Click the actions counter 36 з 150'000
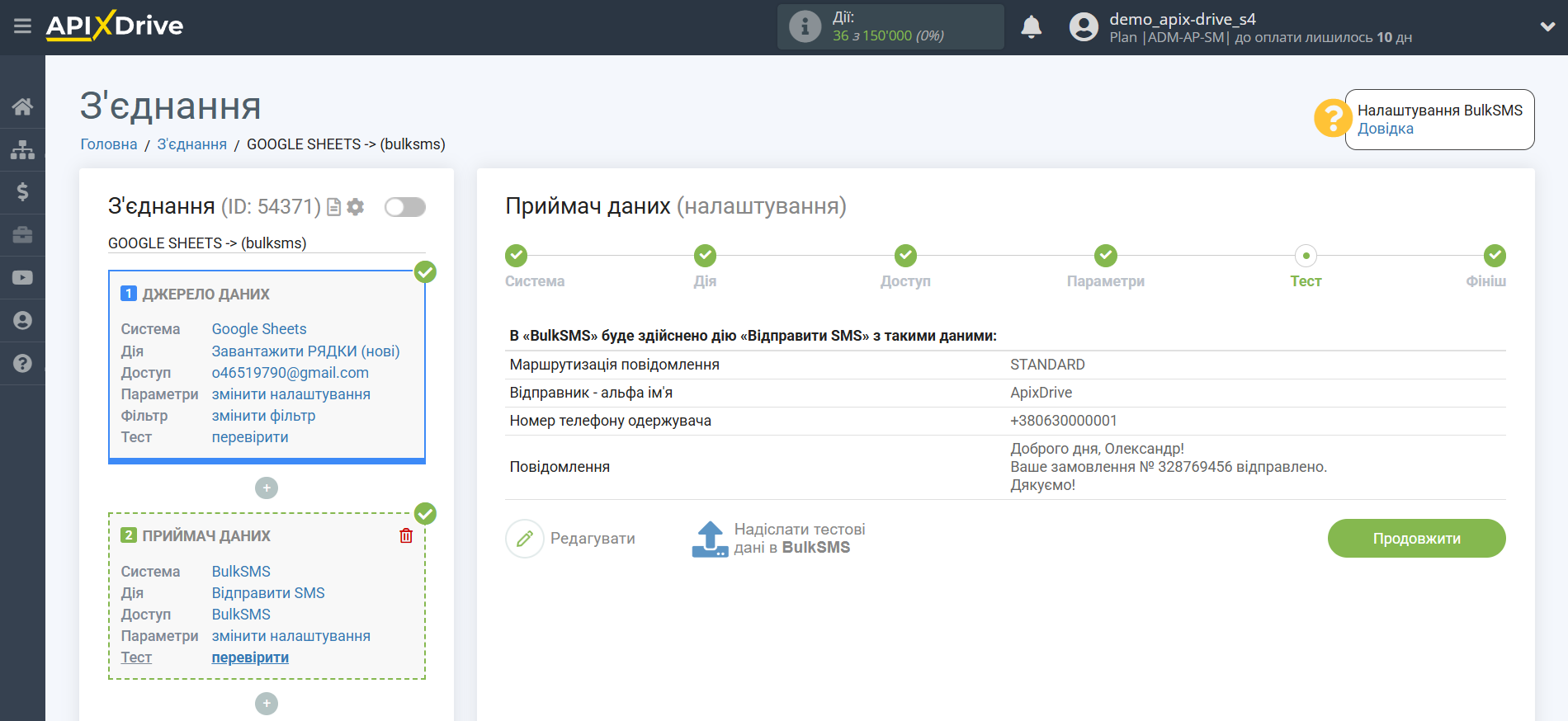This screenshot has height=721, width=1568. point(888,35)
